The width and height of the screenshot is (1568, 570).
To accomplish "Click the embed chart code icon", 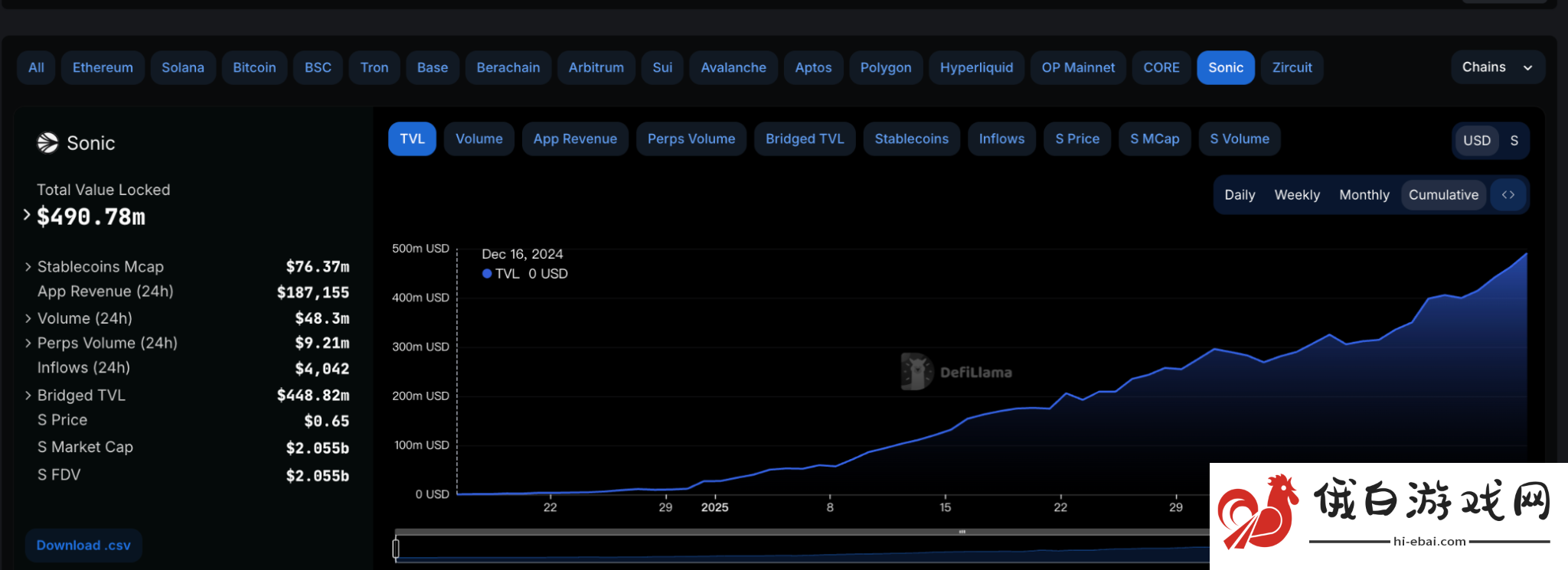I will click(1508, 195).
